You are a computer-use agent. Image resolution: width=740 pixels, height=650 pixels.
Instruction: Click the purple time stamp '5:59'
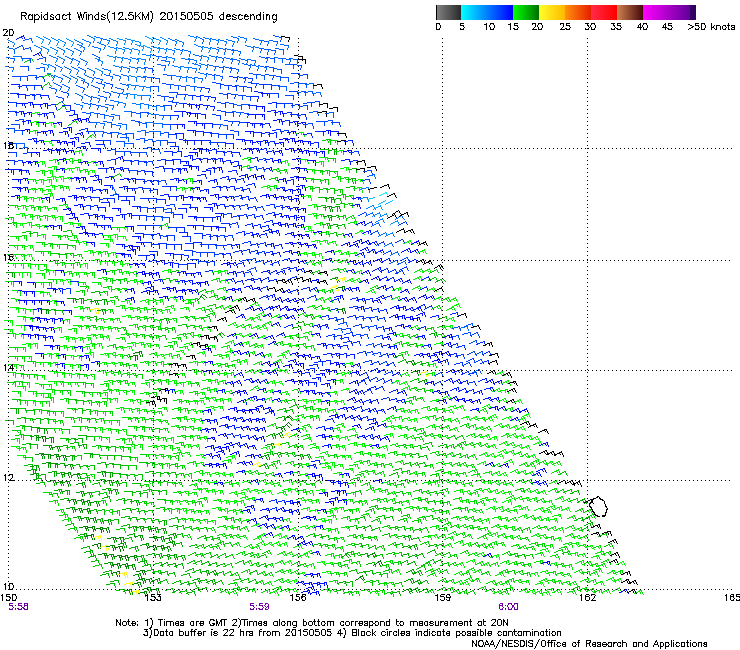260,607
